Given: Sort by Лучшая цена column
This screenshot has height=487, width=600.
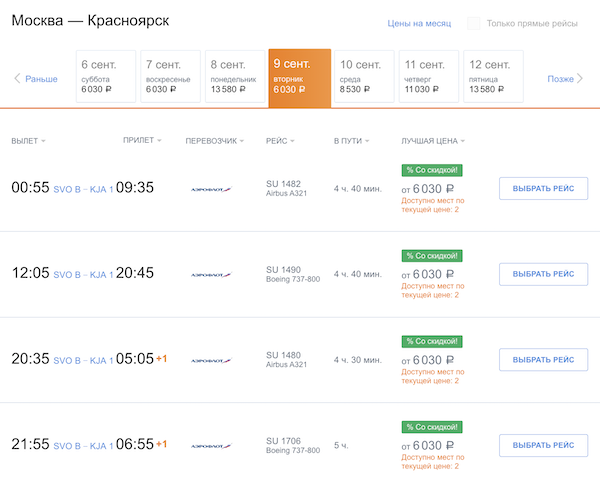Looking at the screenshot, I should [432, 141].
